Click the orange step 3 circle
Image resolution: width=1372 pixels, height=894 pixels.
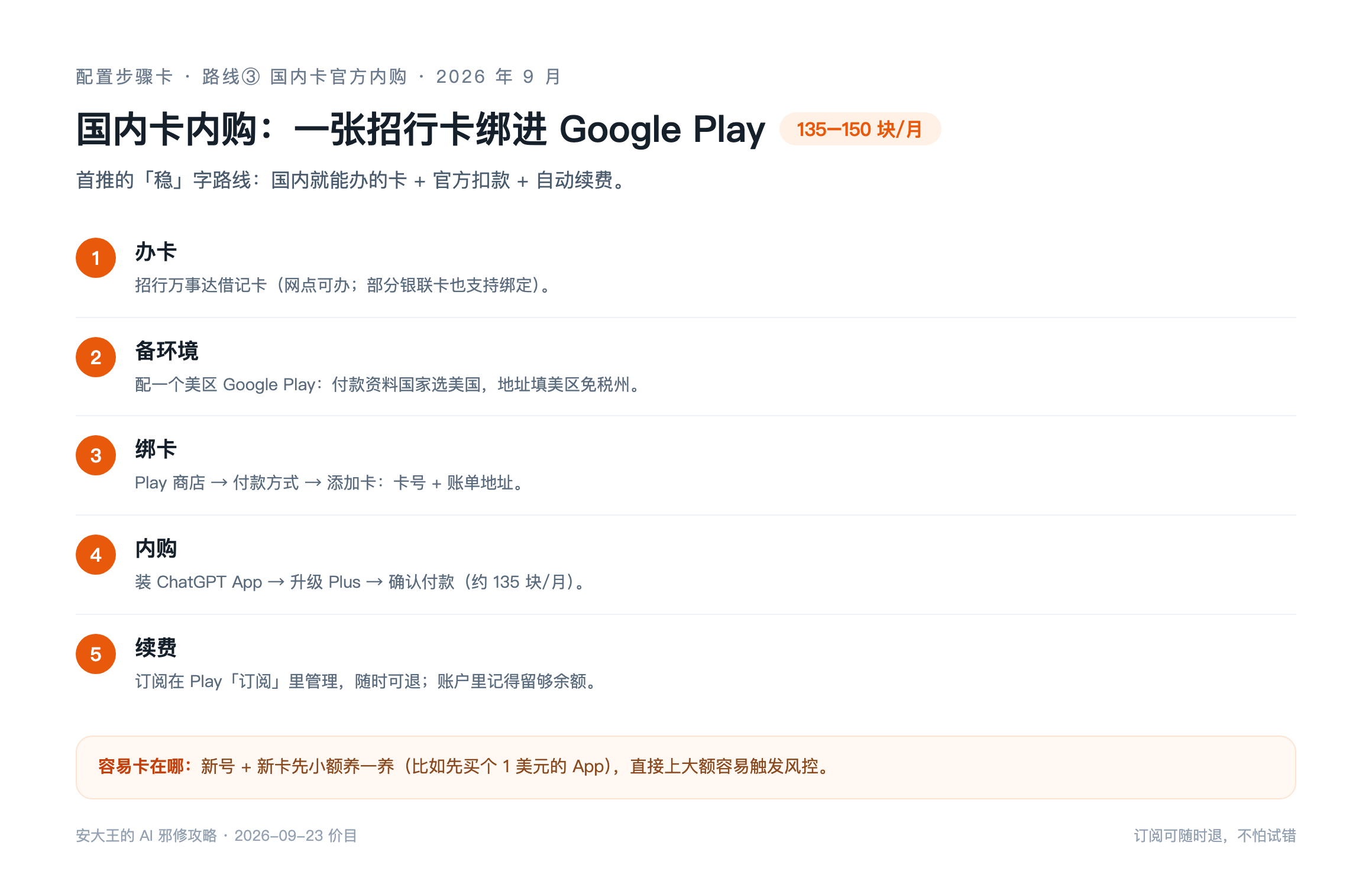click(x=96, y=455)
